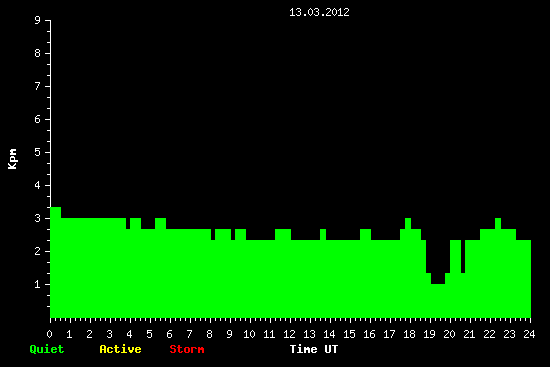Click the lowest green bar near hour 19.5
The height and width of the screenshot is (367, 550).
pyautogui.click(x=438, y=301)
